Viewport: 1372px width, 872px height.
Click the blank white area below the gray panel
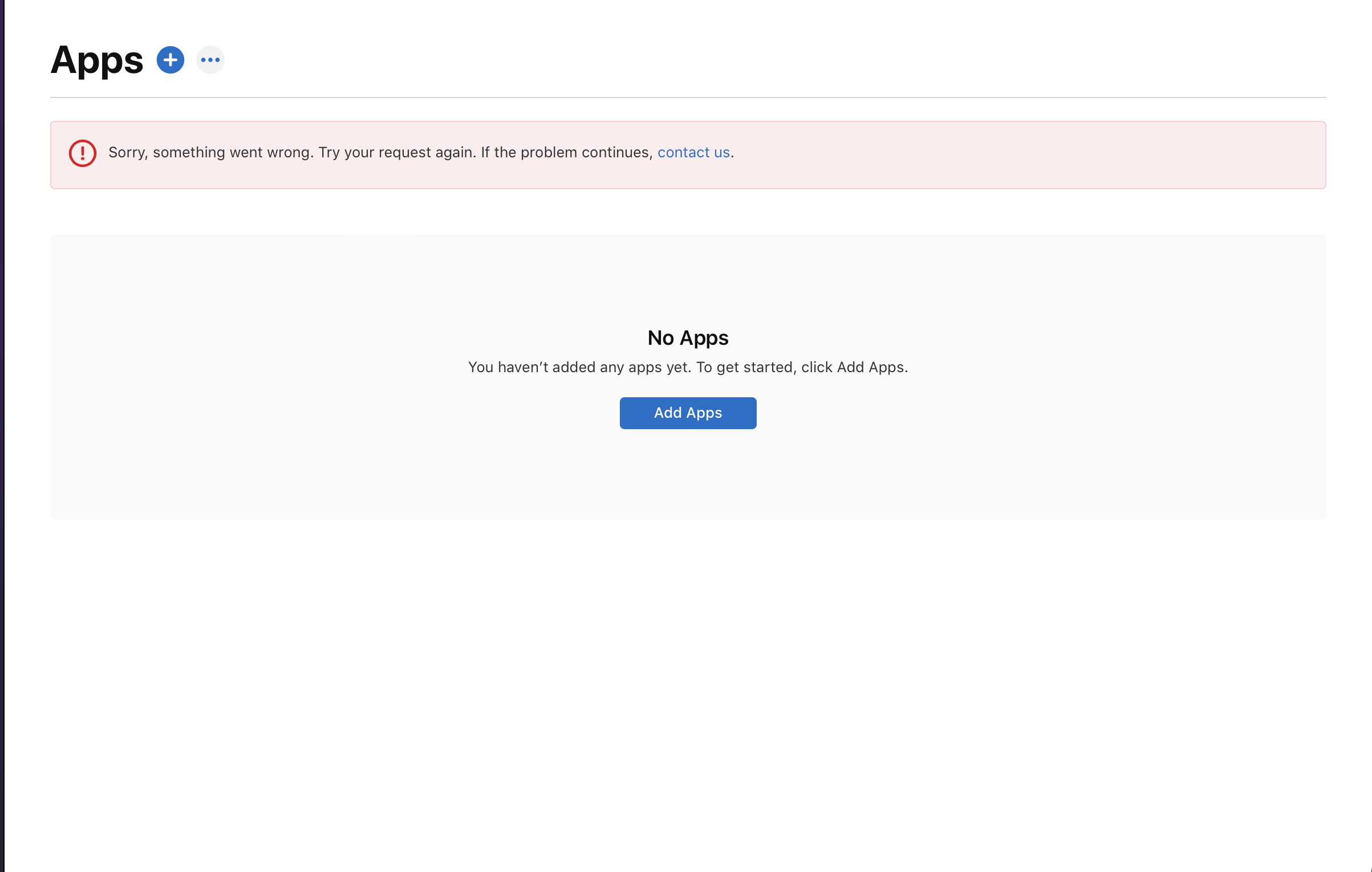click(x=687, y=684)
